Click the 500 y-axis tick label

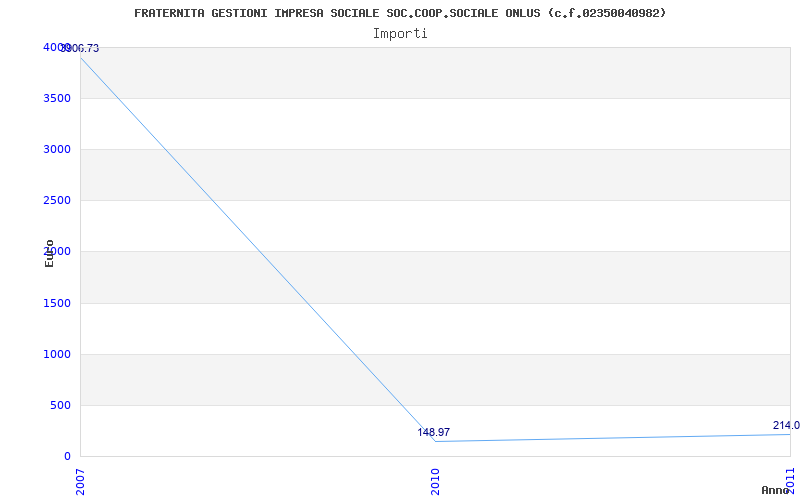[x=61, y=405]
